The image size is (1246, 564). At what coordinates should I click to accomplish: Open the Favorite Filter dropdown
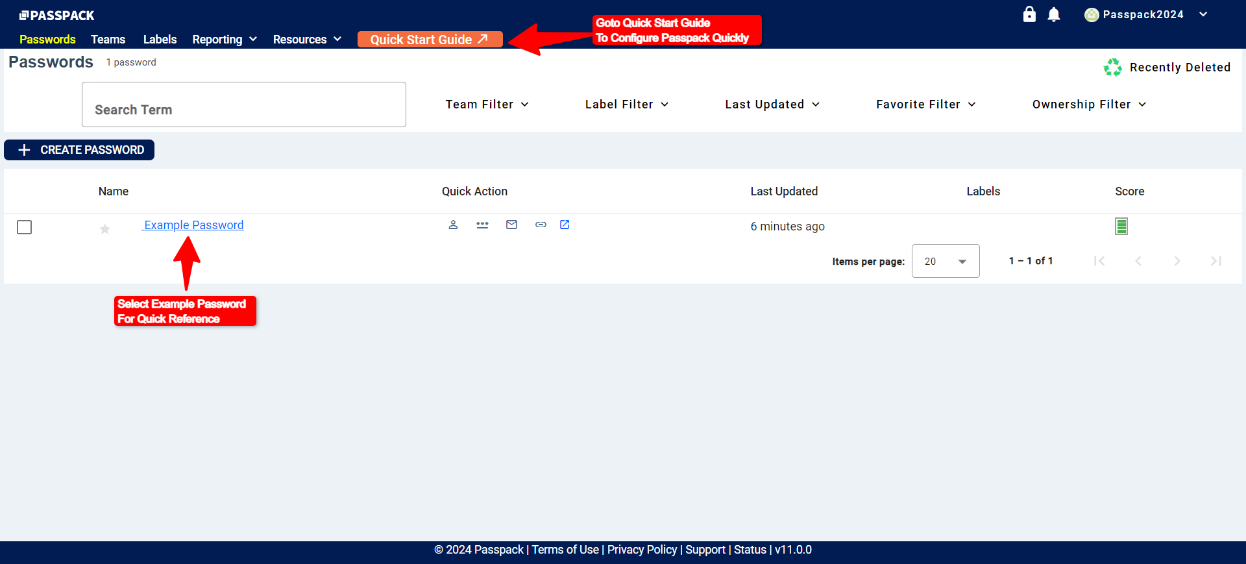926,104
